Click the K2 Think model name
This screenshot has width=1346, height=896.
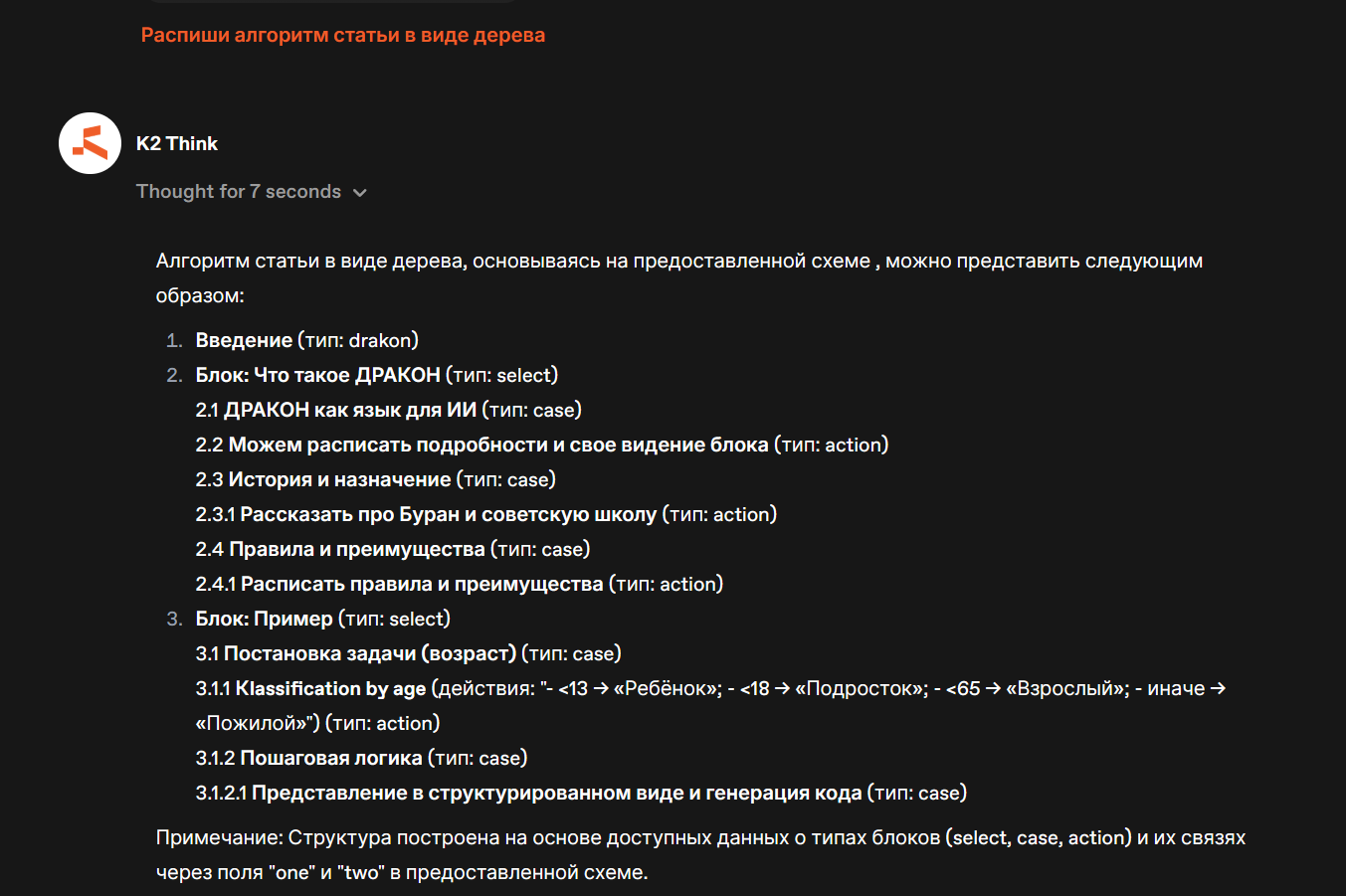(177, 143)
